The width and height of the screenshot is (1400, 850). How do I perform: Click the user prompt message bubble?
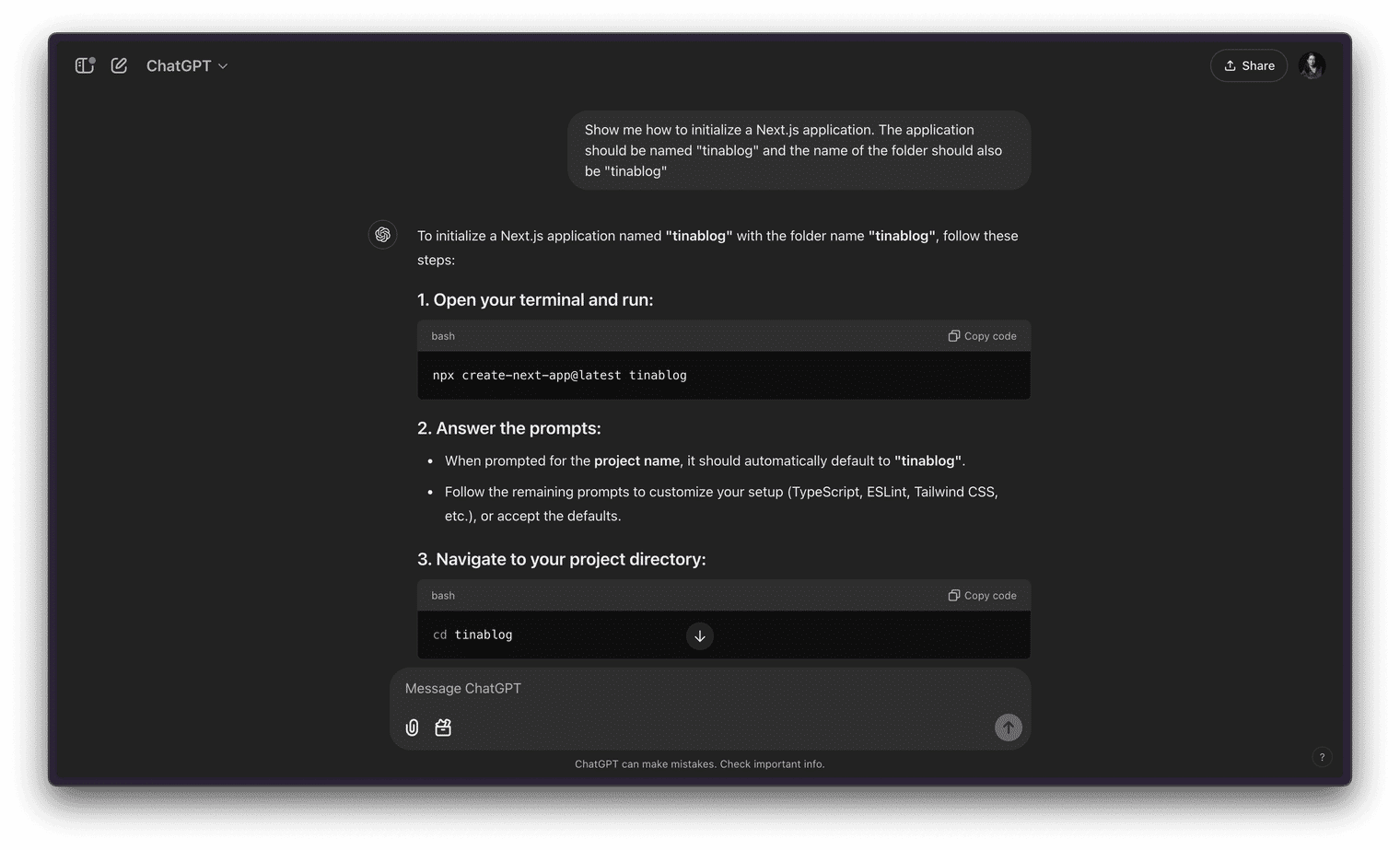coord(799,150)
